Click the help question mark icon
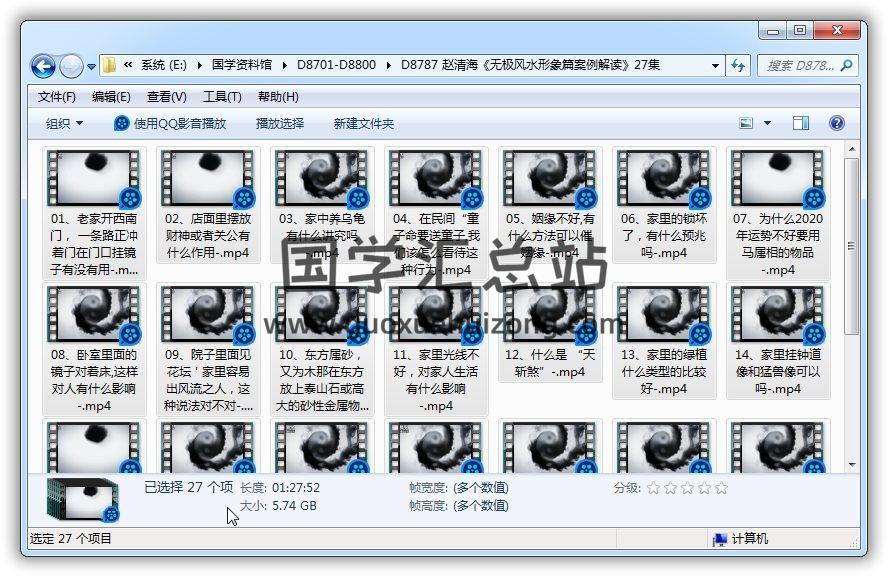The height and width of the screenshot is (577, 888). [836, 123]
